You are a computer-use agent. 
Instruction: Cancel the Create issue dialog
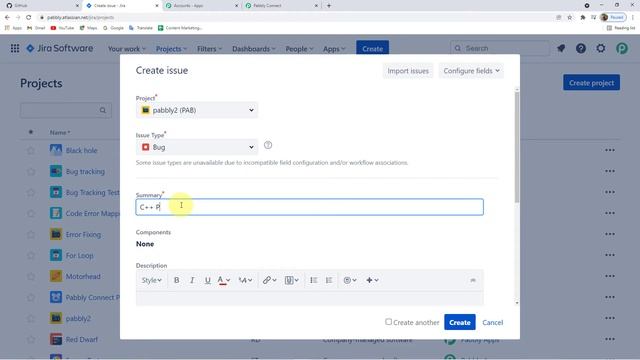point(493,322)
